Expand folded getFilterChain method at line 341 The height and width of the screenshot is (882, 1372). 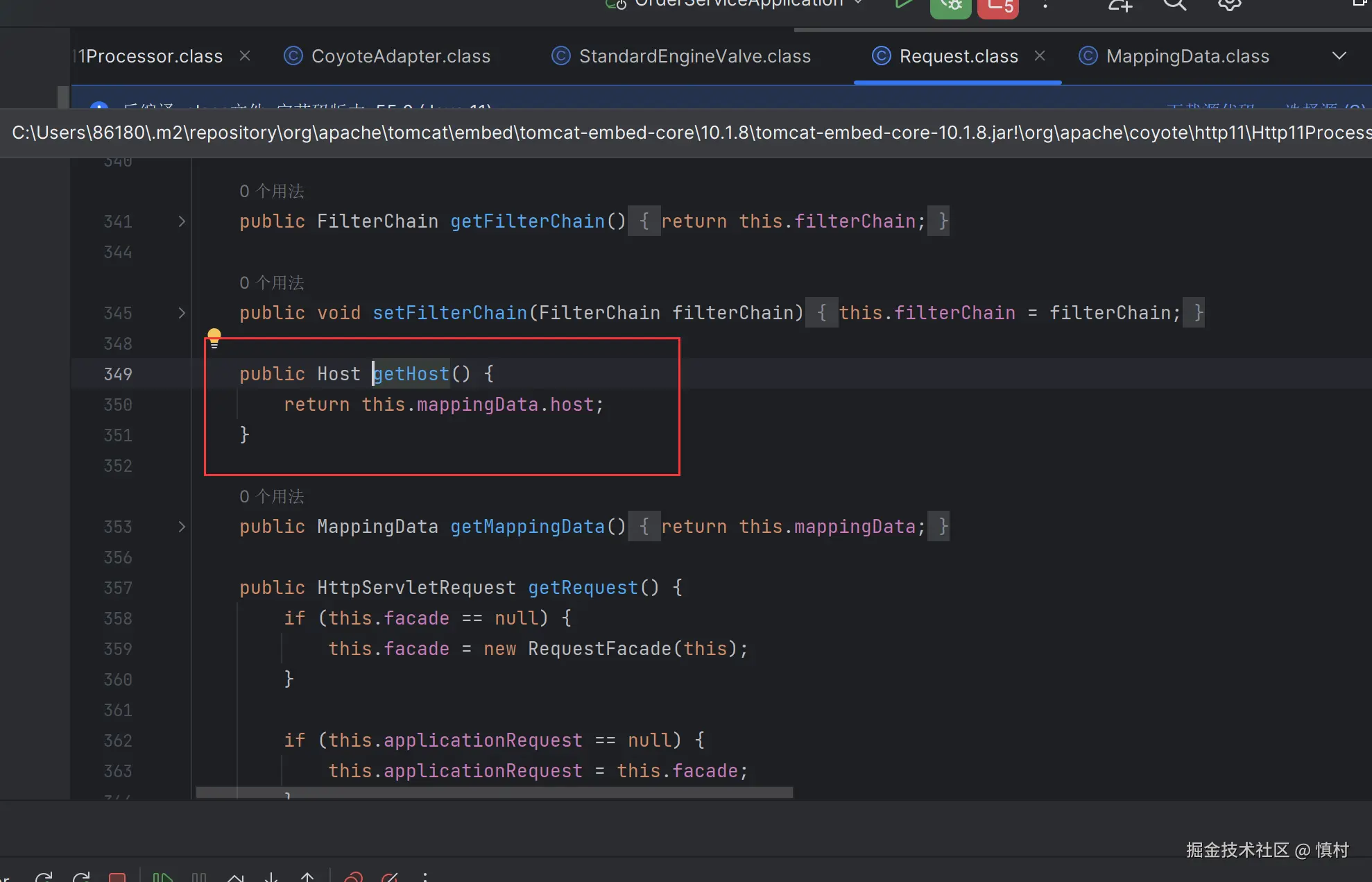182,221
